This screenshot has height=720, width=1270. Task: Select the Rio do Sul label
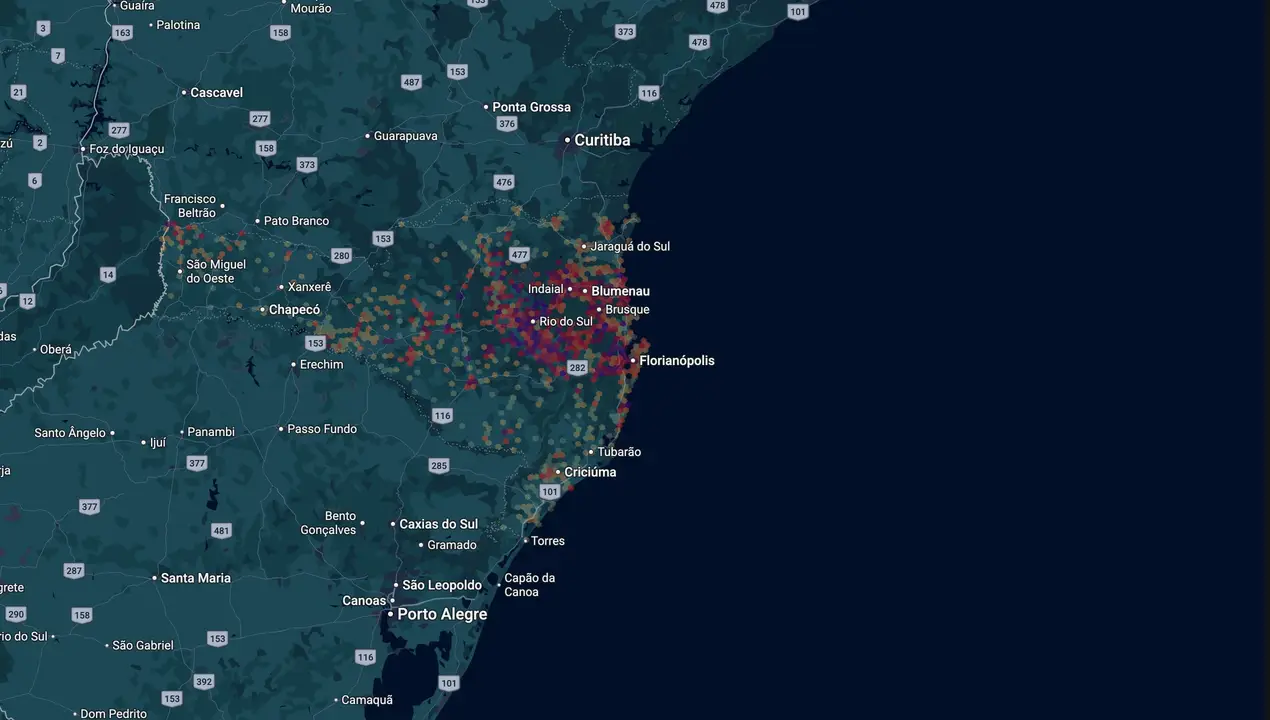pyautogui.click(x=566, y=322)
